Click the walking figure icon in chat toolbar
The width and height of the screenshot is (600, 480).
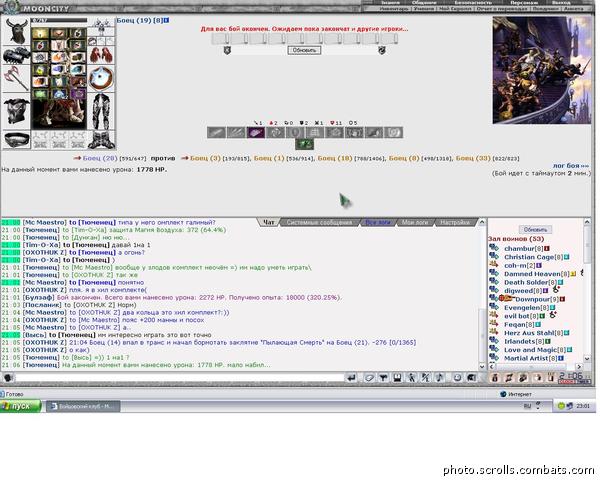(x=411, y=378)
